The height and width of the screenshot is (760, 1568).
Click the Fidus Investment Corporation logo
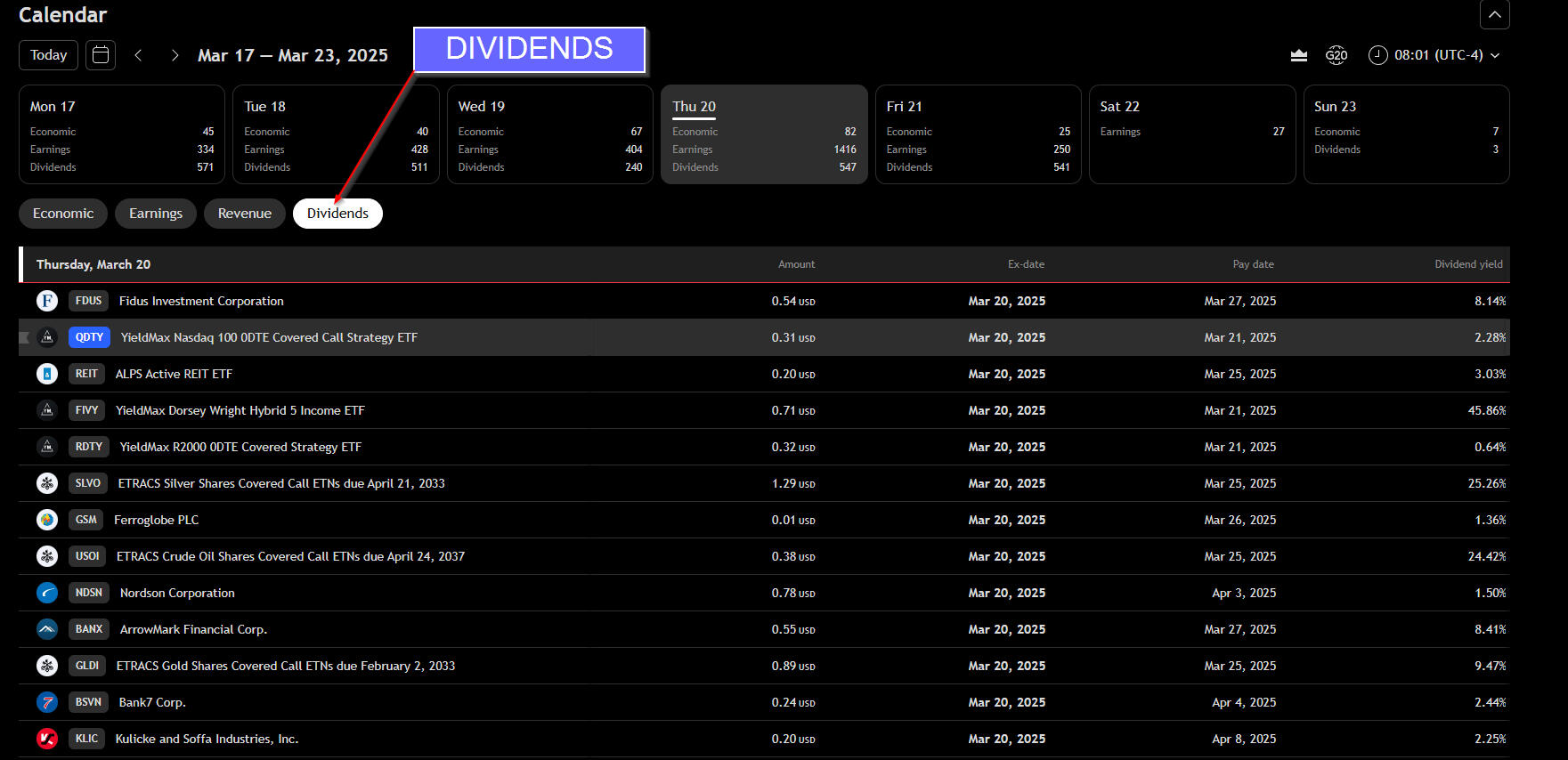47,301
